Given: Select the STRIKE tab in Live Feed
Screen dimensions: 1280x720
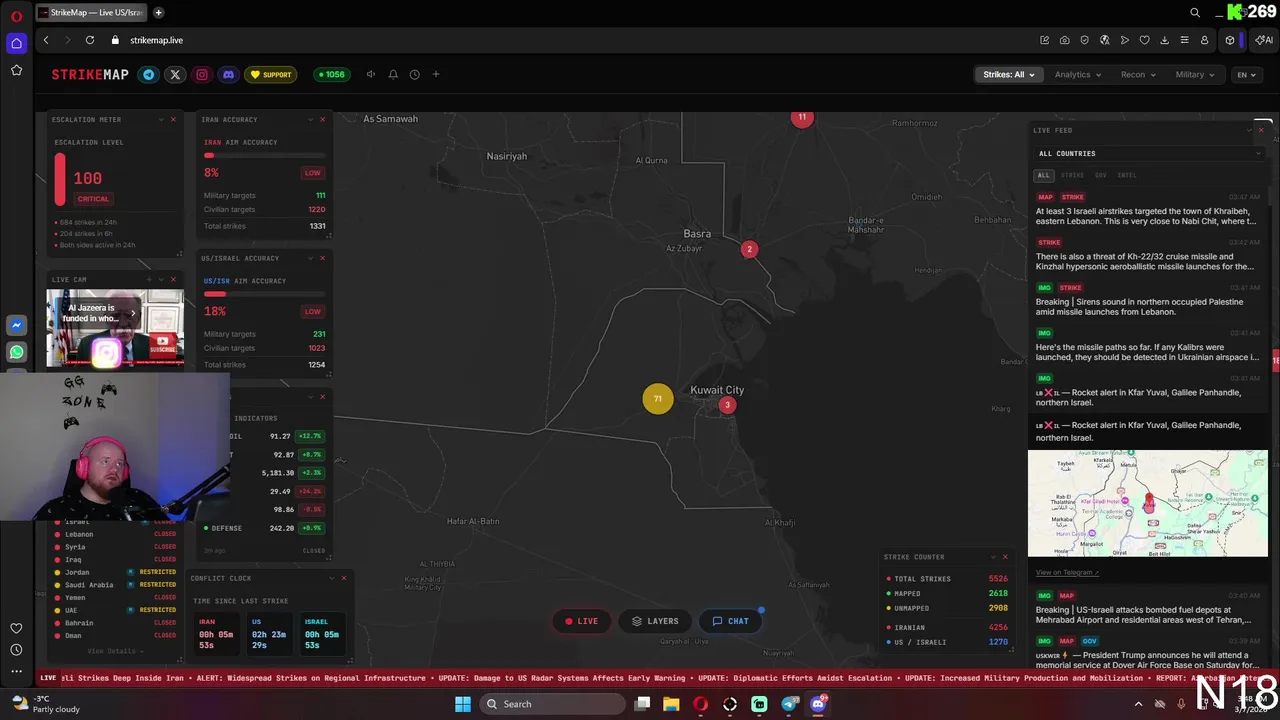Looking at the screenshot, I should [x=1072, y=175].
